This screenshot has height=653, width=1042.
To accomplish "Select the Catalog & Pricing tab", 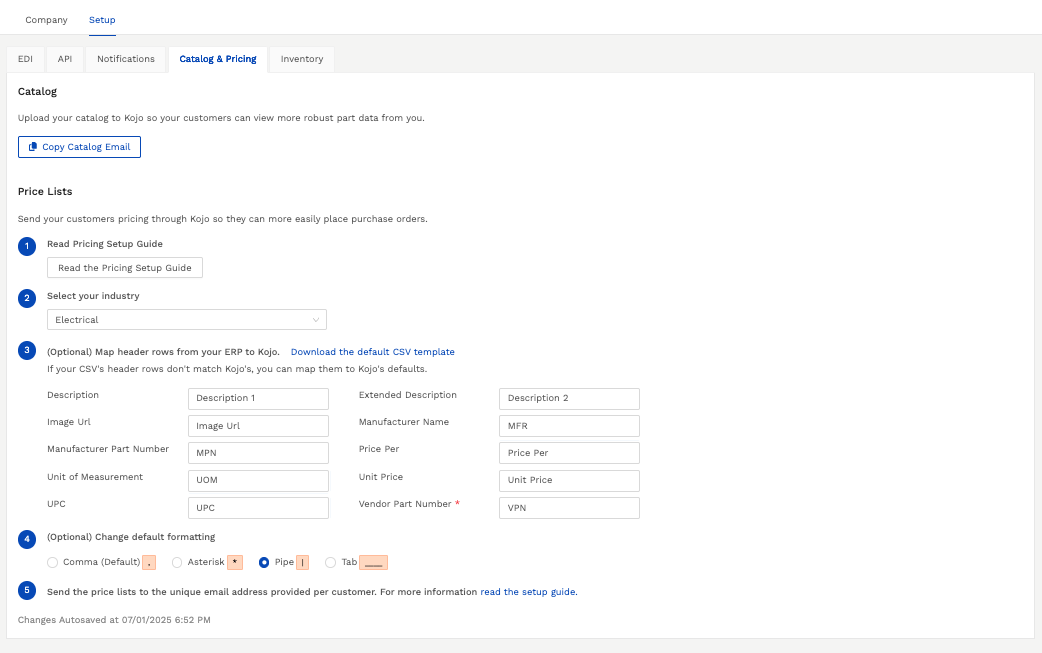I will (x=218, y=59).
